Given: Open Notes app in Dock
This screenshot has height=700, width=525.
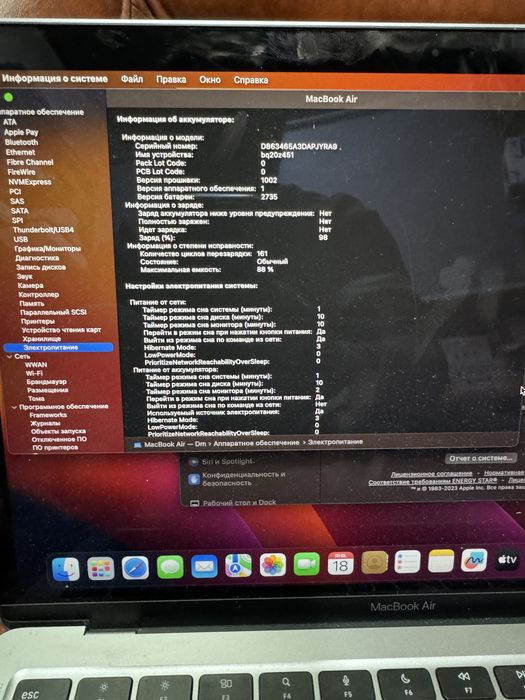Looking at the screenshot, I should pos(441,561).
